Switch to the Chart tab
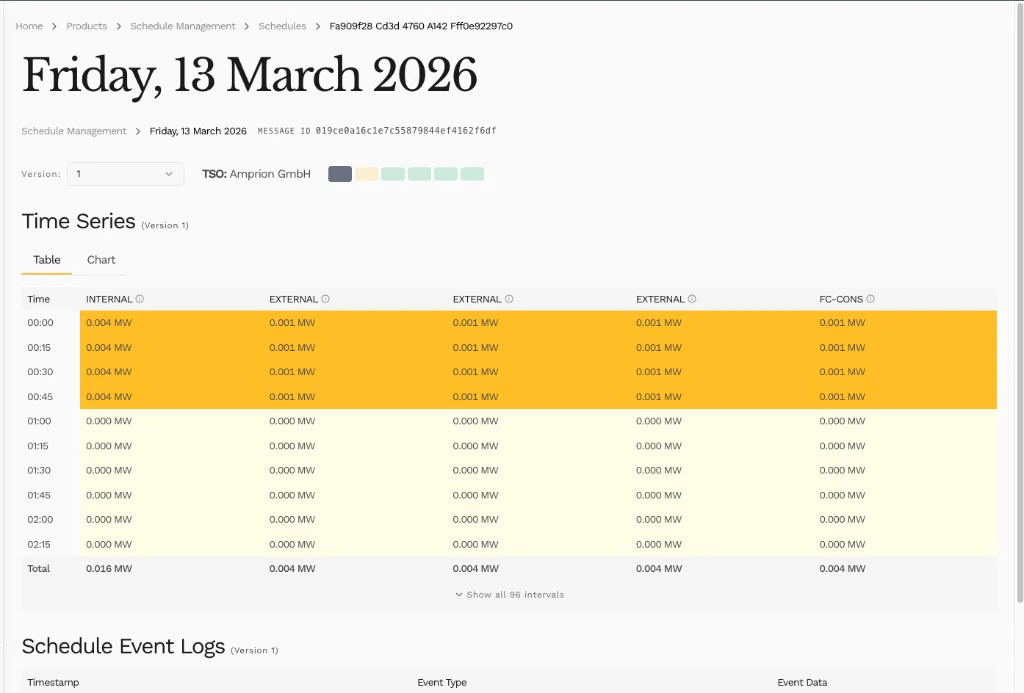 coord(101,259)
